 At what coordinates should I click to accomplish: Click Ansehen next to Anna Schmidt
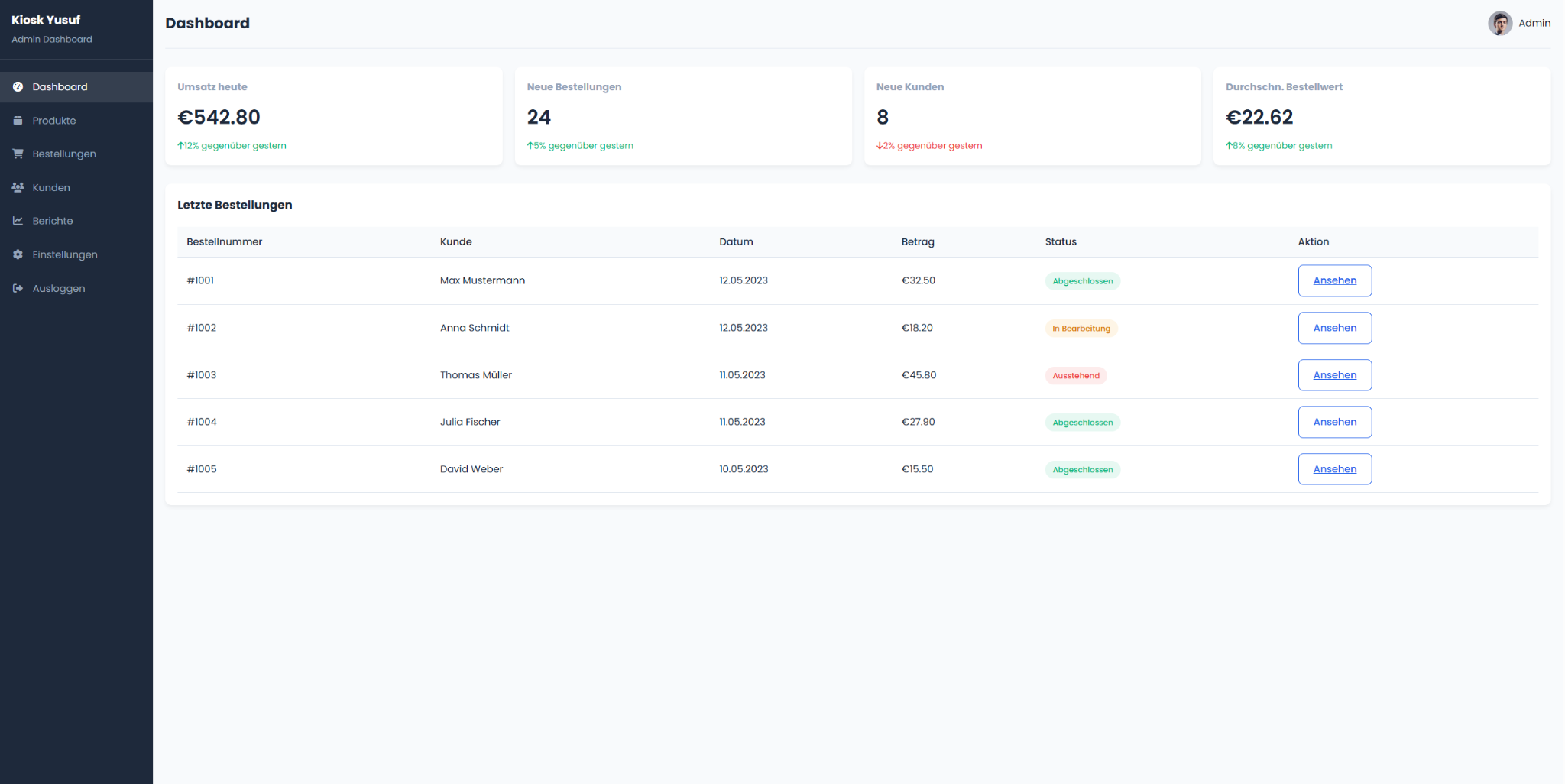1334,328
